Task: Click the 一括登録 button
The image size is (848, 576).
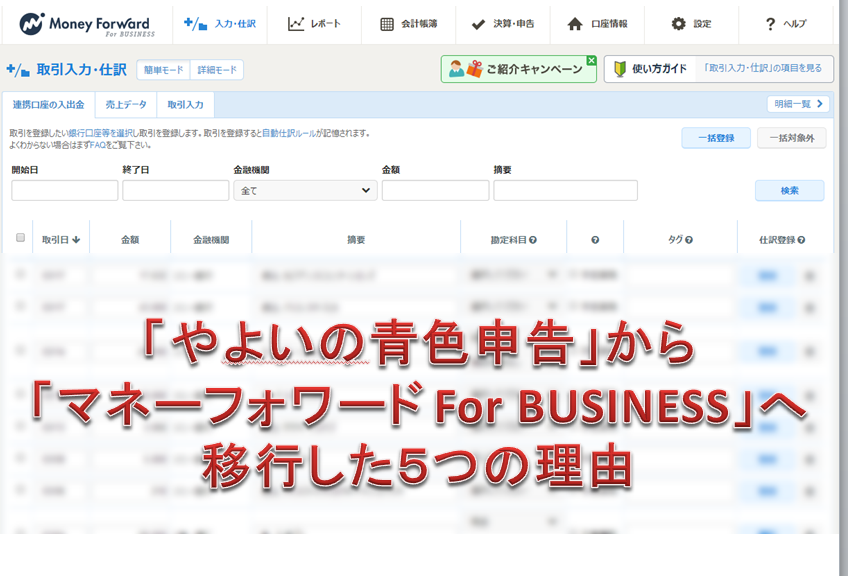Action: click(x=716, y=138)
